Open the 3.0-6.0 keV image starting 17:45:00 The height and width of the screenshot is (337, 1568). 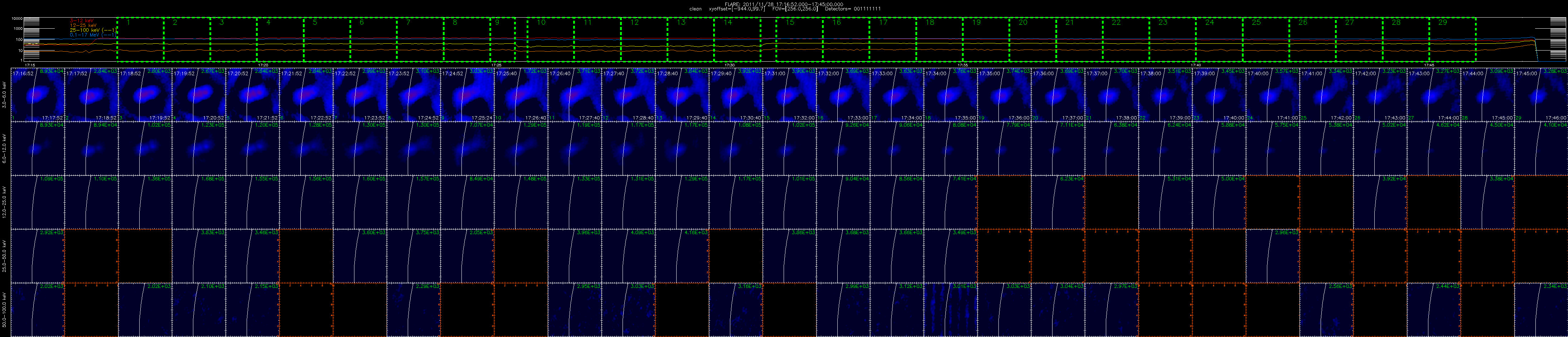click(x=1541, y=94)
